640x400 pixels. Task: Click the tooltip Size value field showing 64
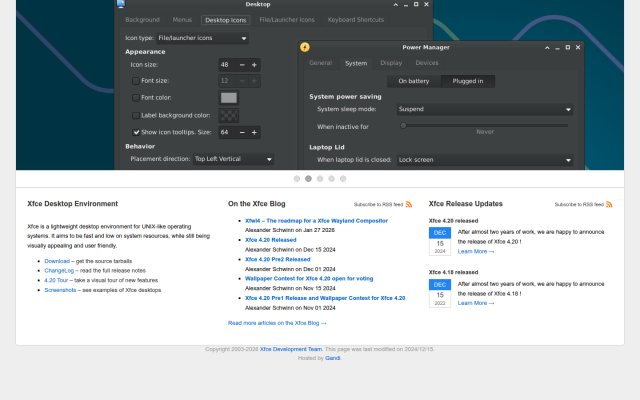[x=227, y=132]
